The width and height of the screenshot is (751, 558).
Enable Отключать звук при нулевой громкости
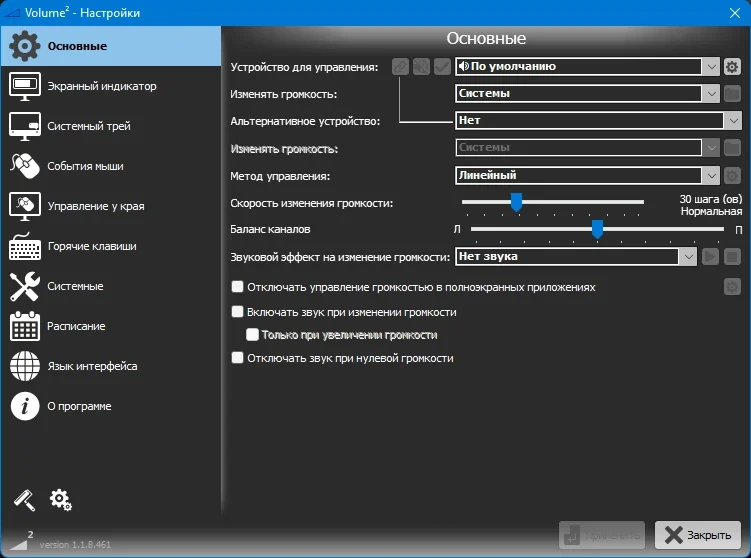238,358
